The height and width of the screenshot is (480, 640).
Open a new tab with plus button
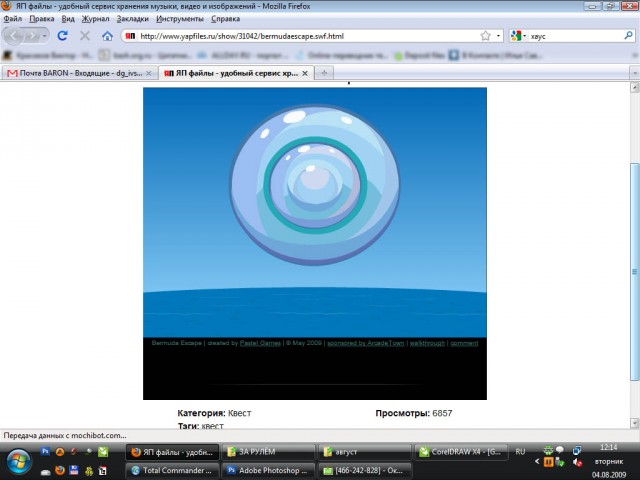tap(324, 73)
